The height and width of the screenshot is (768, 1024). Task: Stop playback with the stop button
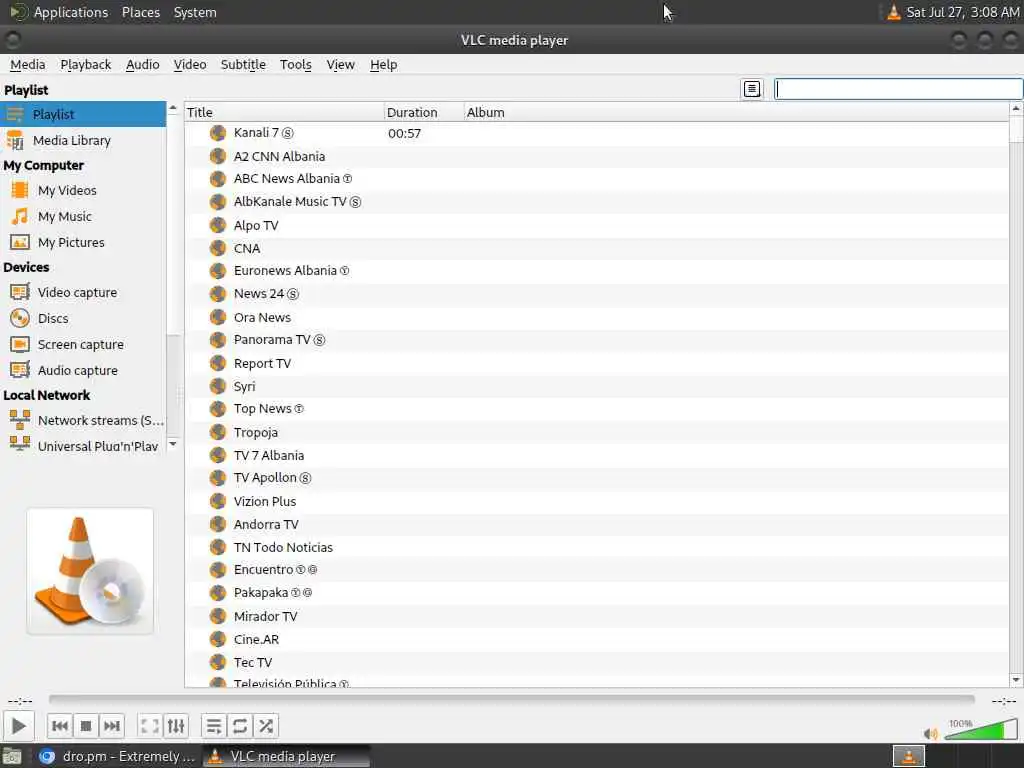coord(86,726)
